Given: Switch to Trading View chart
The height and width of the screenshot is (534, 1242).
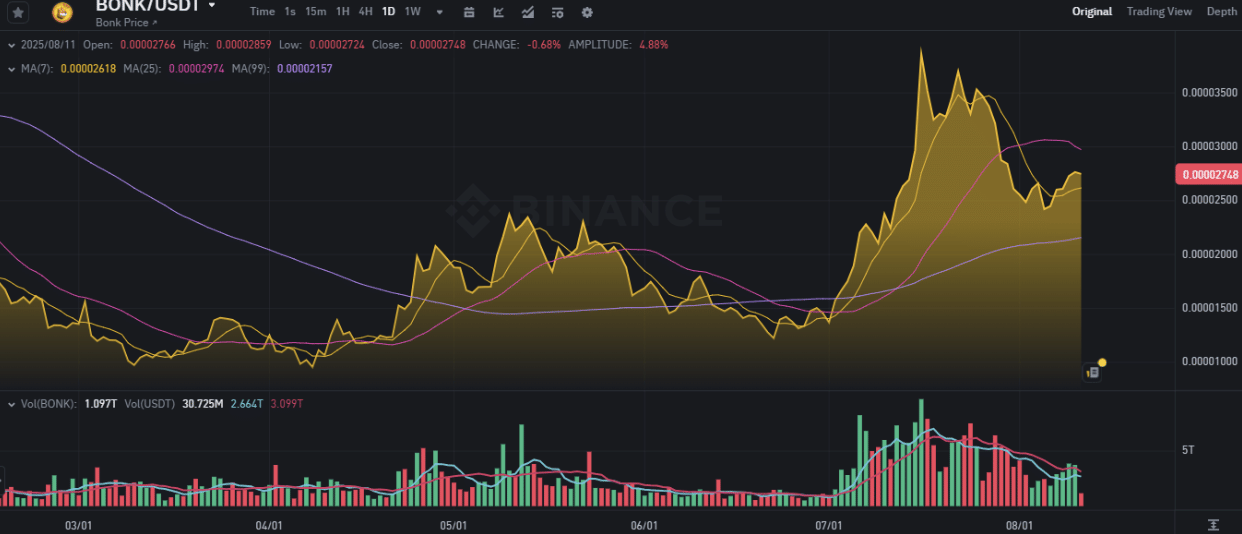Looking at the screenshot, I should pos(1159,12).
